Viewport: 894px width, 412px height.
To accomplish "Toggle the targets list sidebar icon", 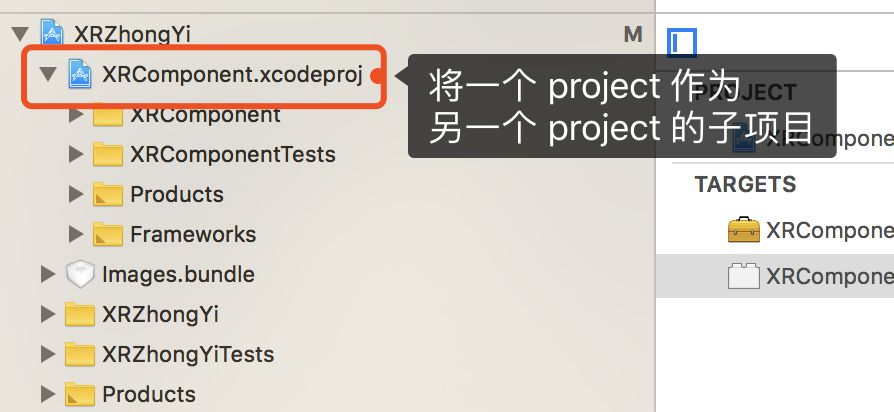I will tap(682, 43).
